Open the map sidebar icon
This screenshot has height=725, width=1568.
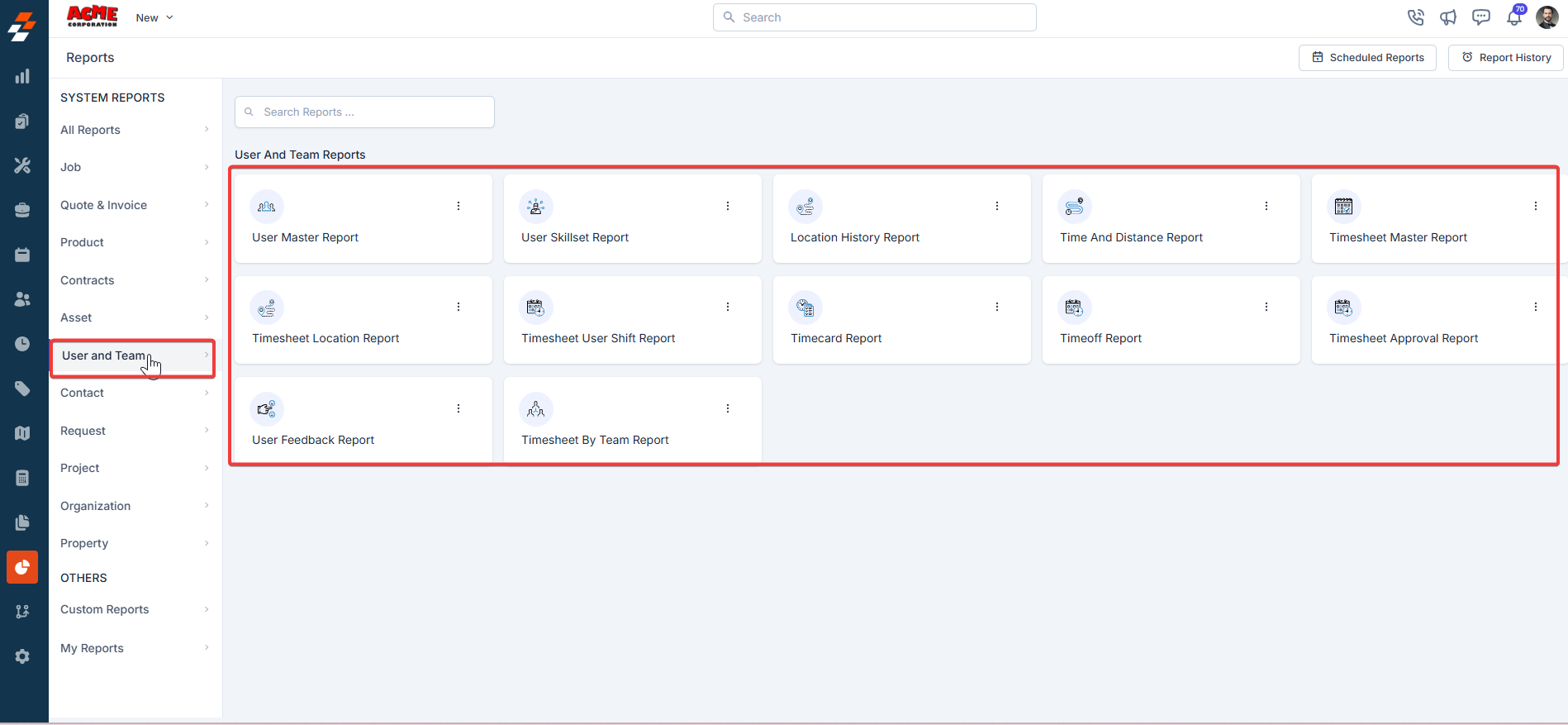click(x=22, y=433)
